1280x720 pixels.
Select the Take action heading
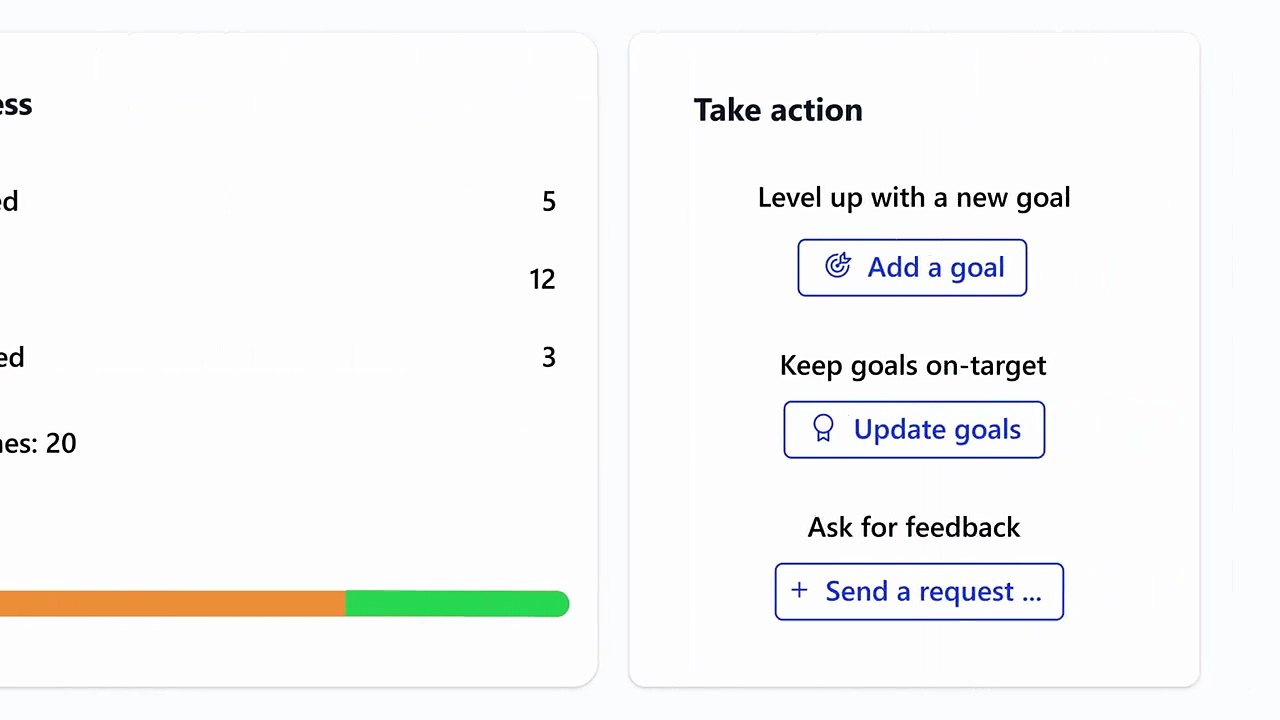pos(778,110)
